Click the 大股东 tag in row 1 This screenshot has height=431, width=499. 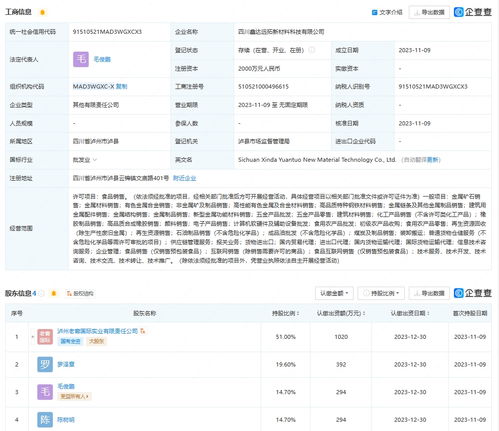click(96, 341)
